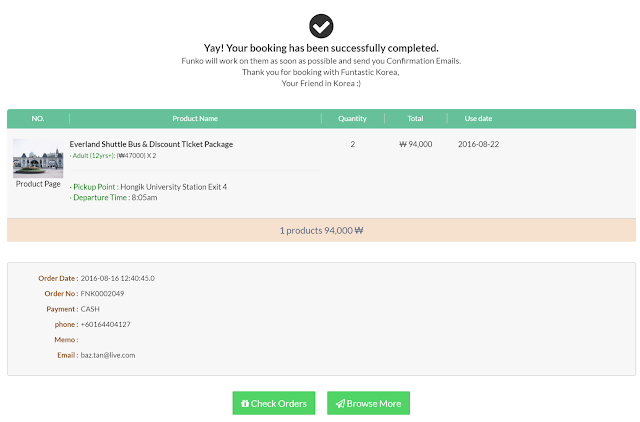Click the Use date column header

point(478,118)
